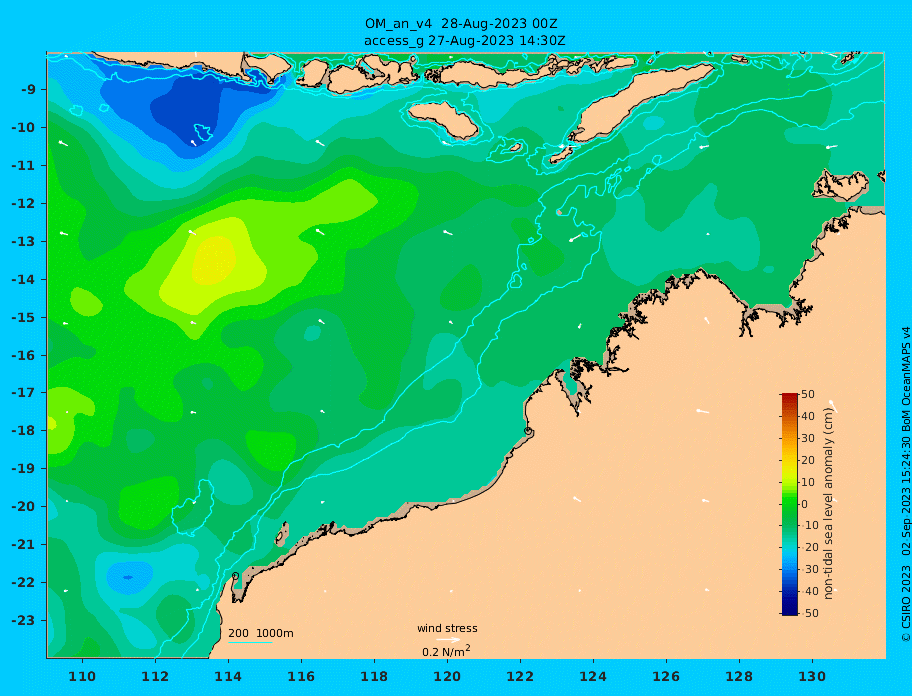The image size is (912, 696).
Task: Click the non-tidal sea level anomaly (cm) label
Action: click(x=828, y=504)
